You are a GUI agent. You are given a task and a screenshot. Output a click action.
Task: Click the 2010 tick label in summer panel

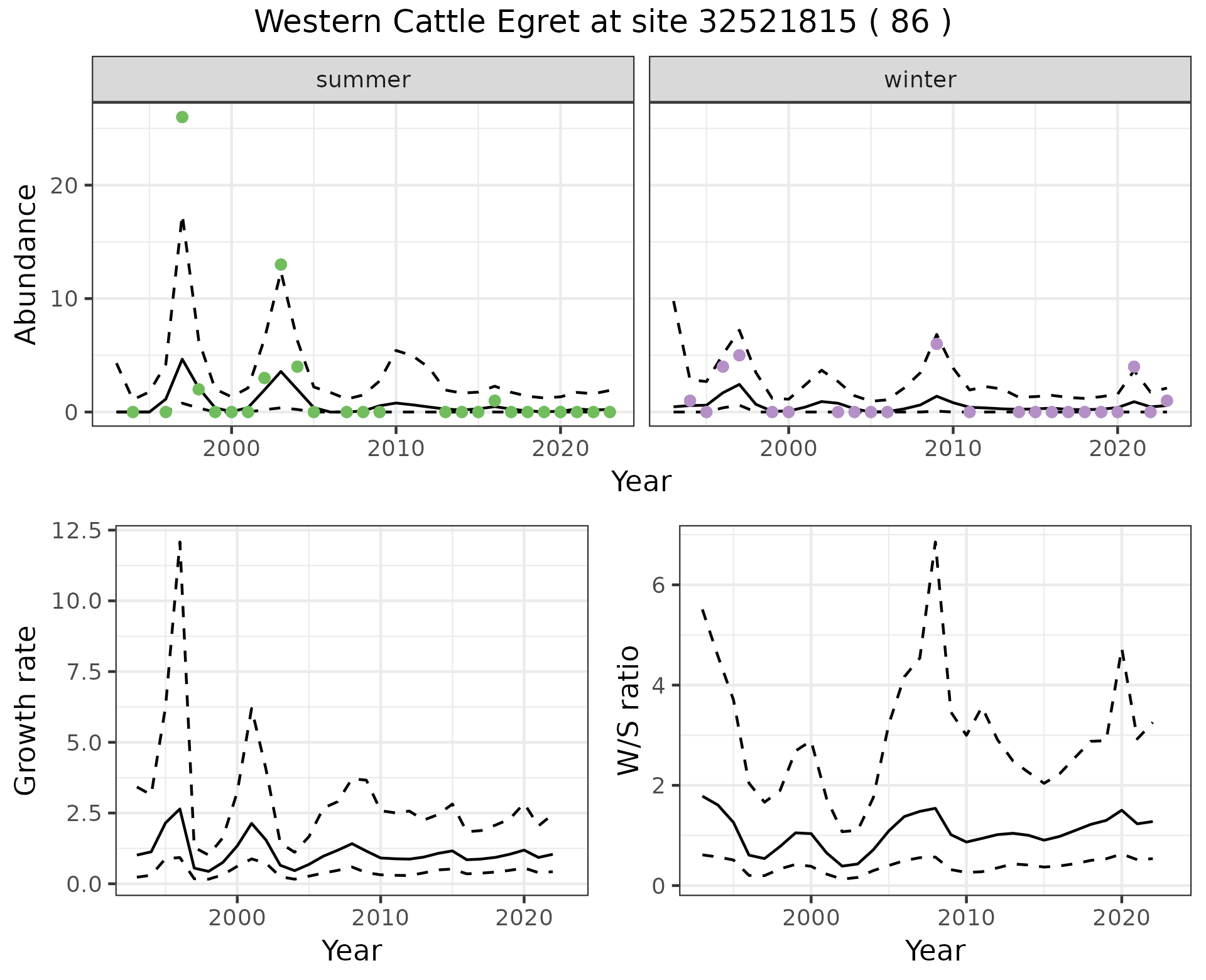tap(396, 449)
